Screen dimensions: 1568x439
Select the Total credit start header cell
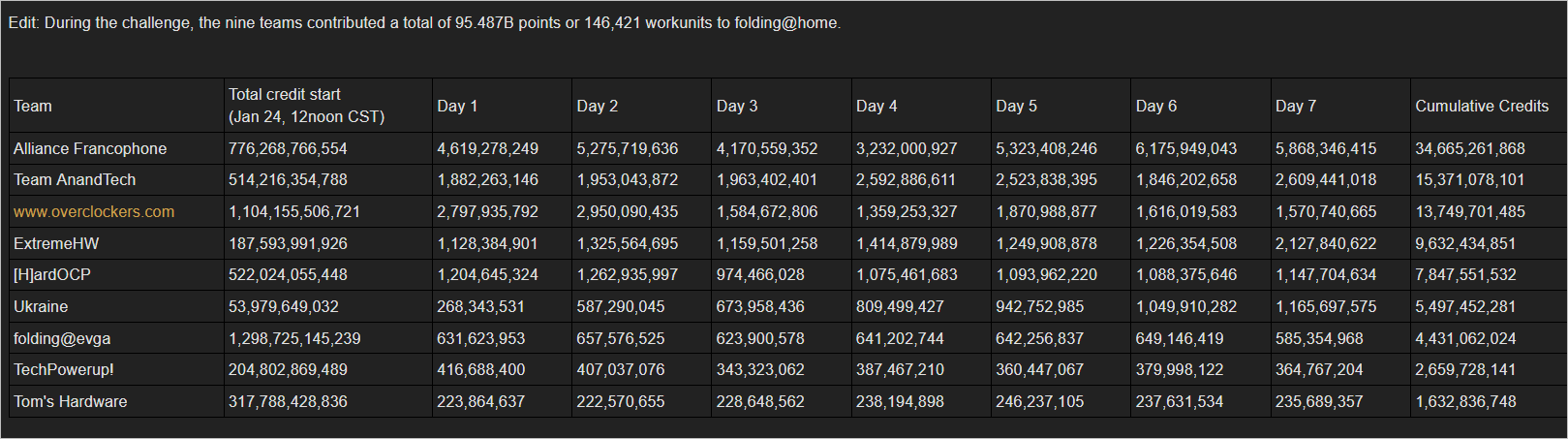pos(306,106)
